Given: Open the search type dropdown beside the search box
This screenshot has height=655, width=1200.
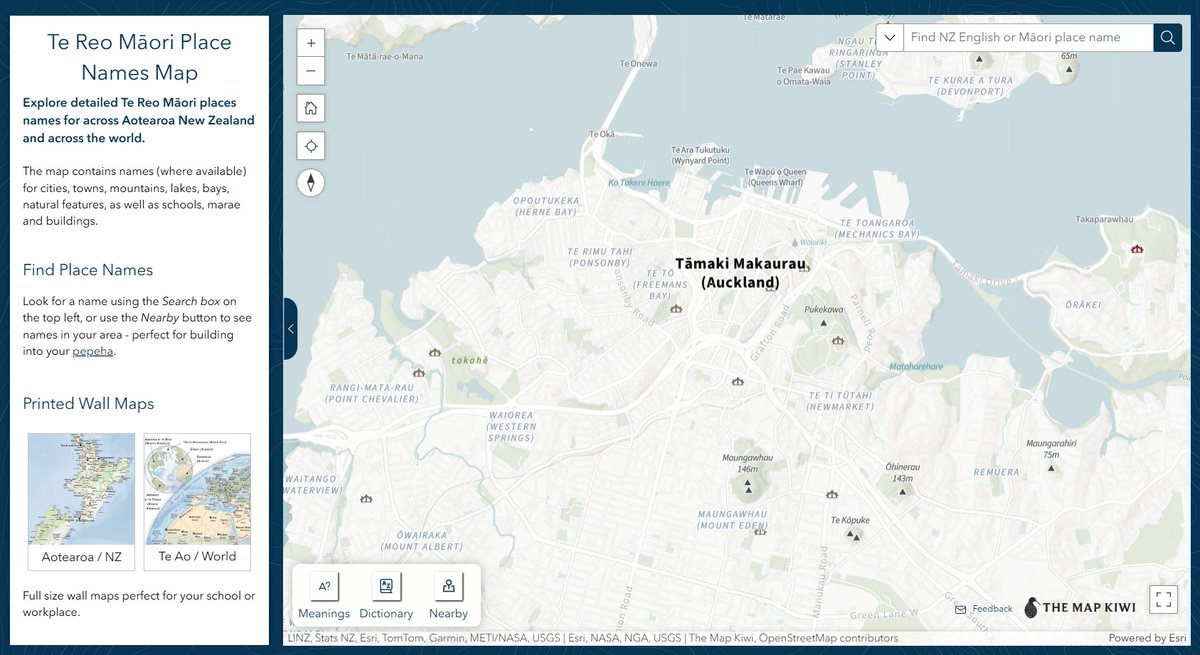Looking at the screenshot, I should (889, 37).
